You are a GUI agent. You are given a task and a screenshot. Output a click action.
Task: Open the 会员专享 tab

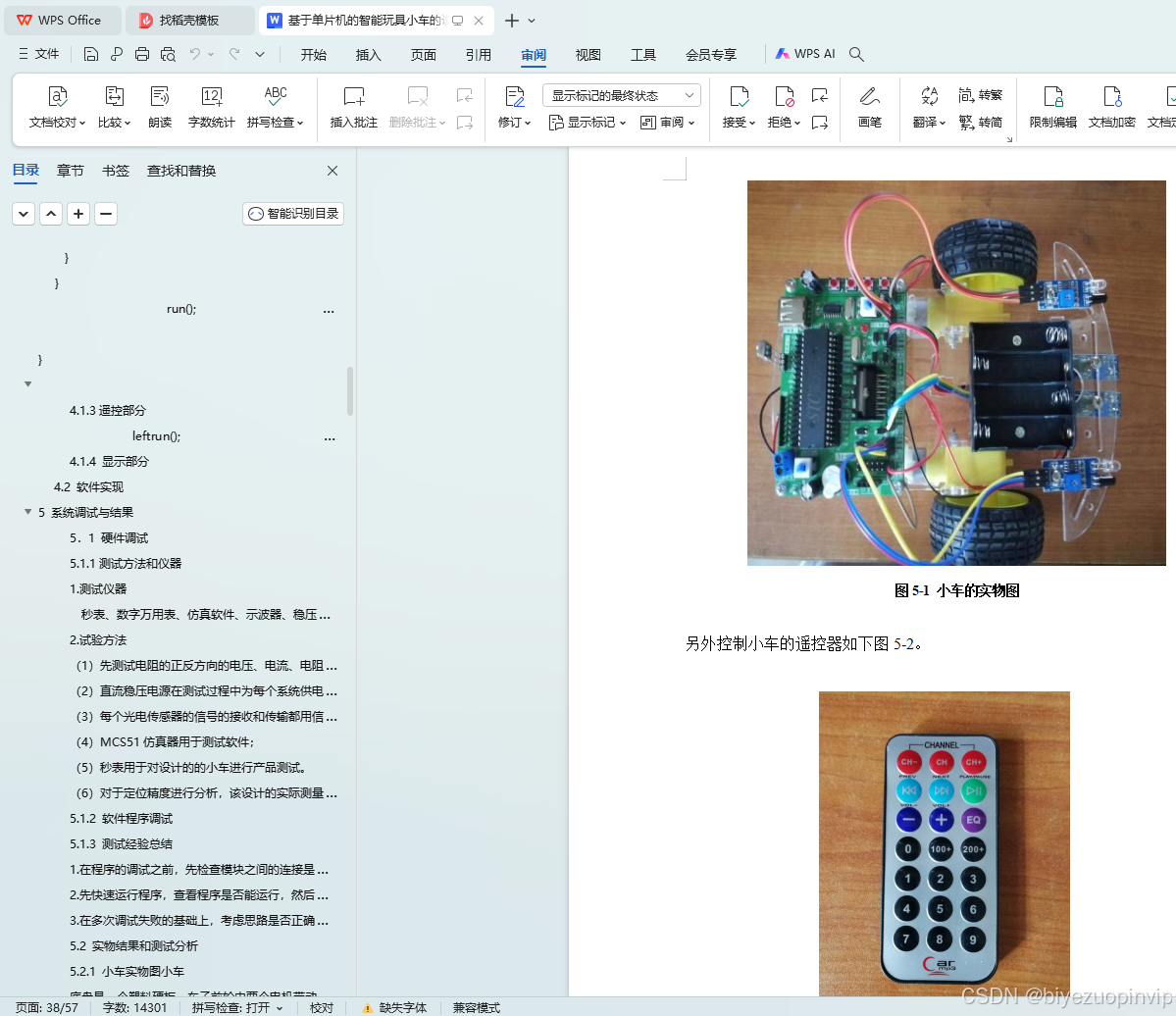point(711,55)
